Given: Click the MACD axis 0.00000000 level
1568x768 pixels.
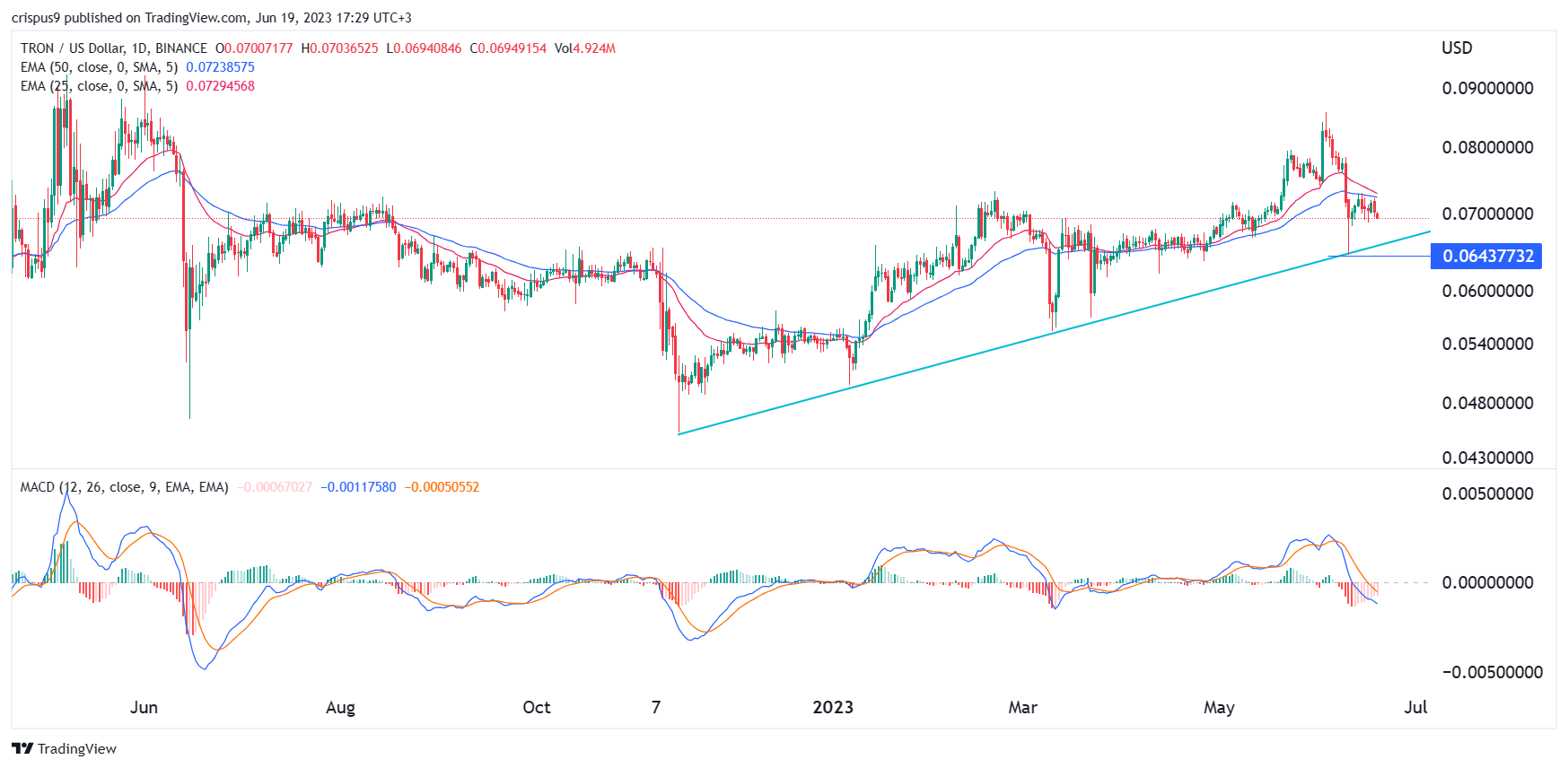Looking at the screenshot, I should click(1487, 582).
